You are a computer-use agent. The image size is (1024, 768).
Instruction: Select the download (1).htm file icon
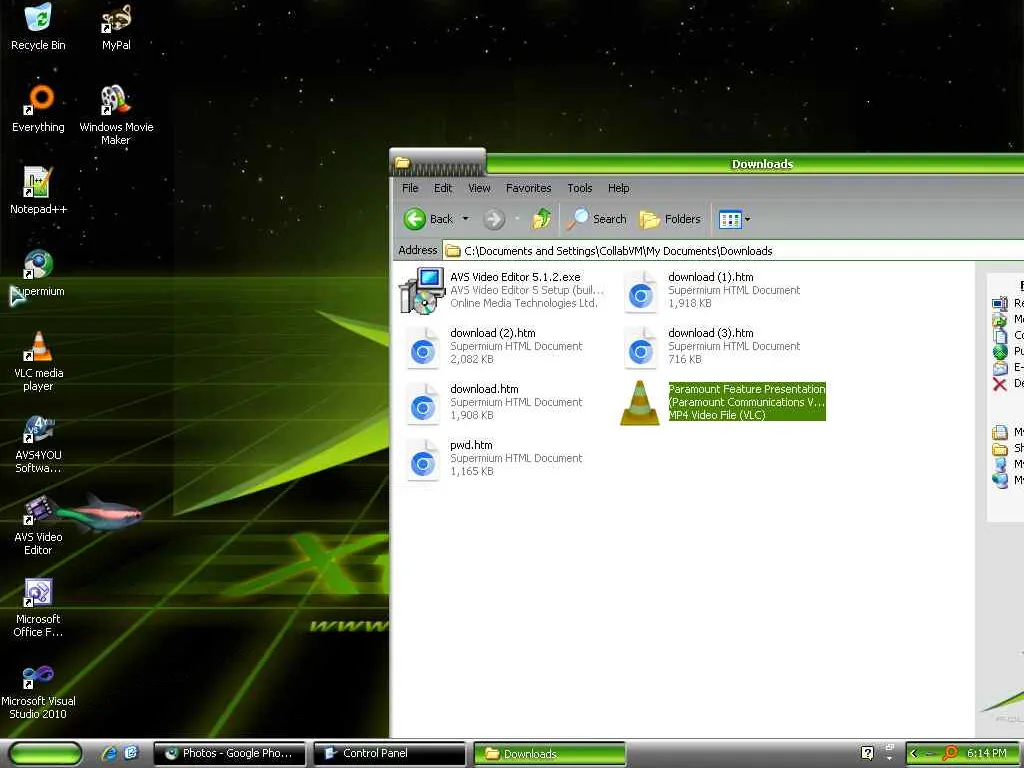point(641,293)
